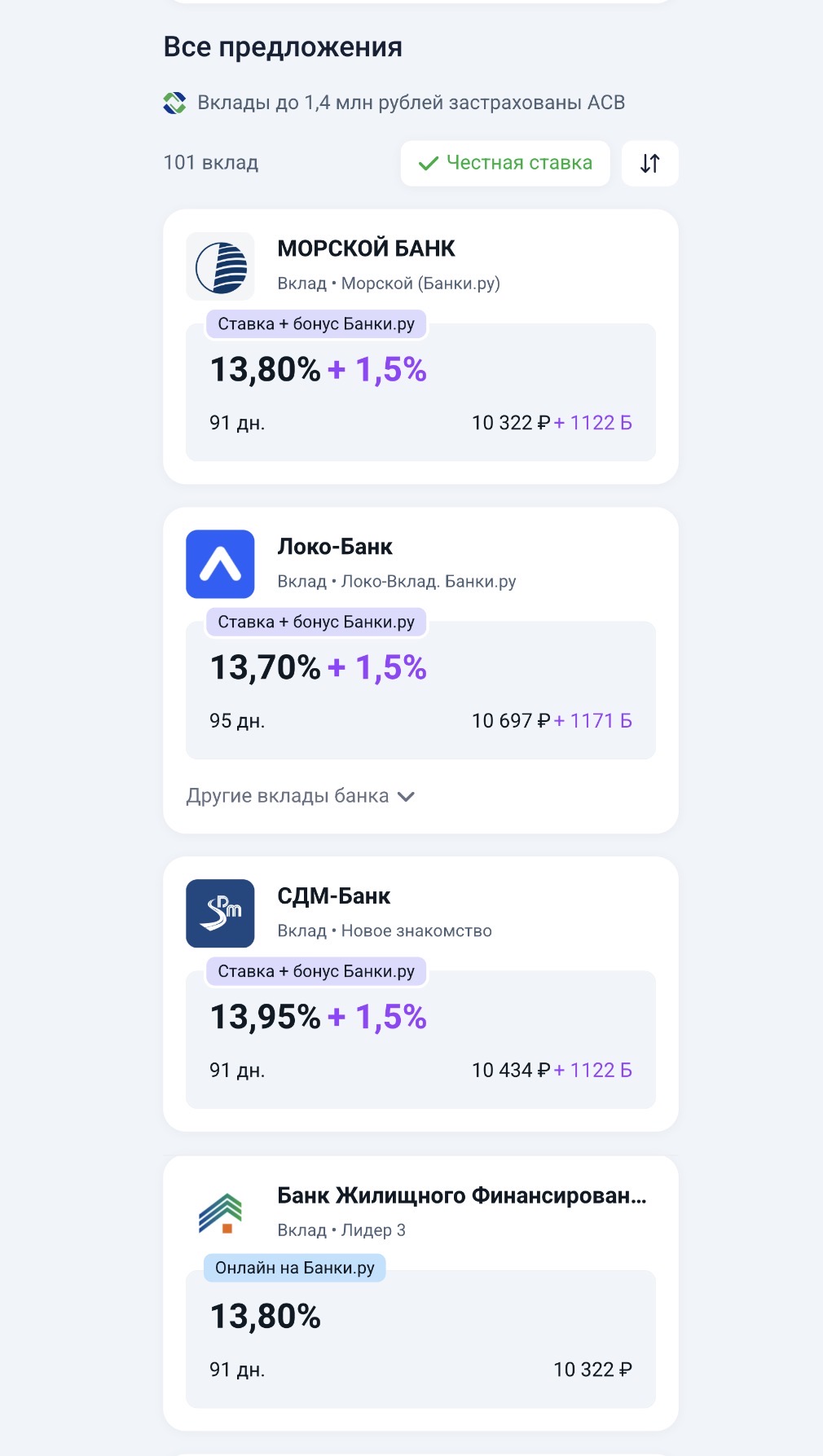823x1456 pixels.
Task: Open the МОРСКОЙ БАНК deposit title
Action: point(366,249)
